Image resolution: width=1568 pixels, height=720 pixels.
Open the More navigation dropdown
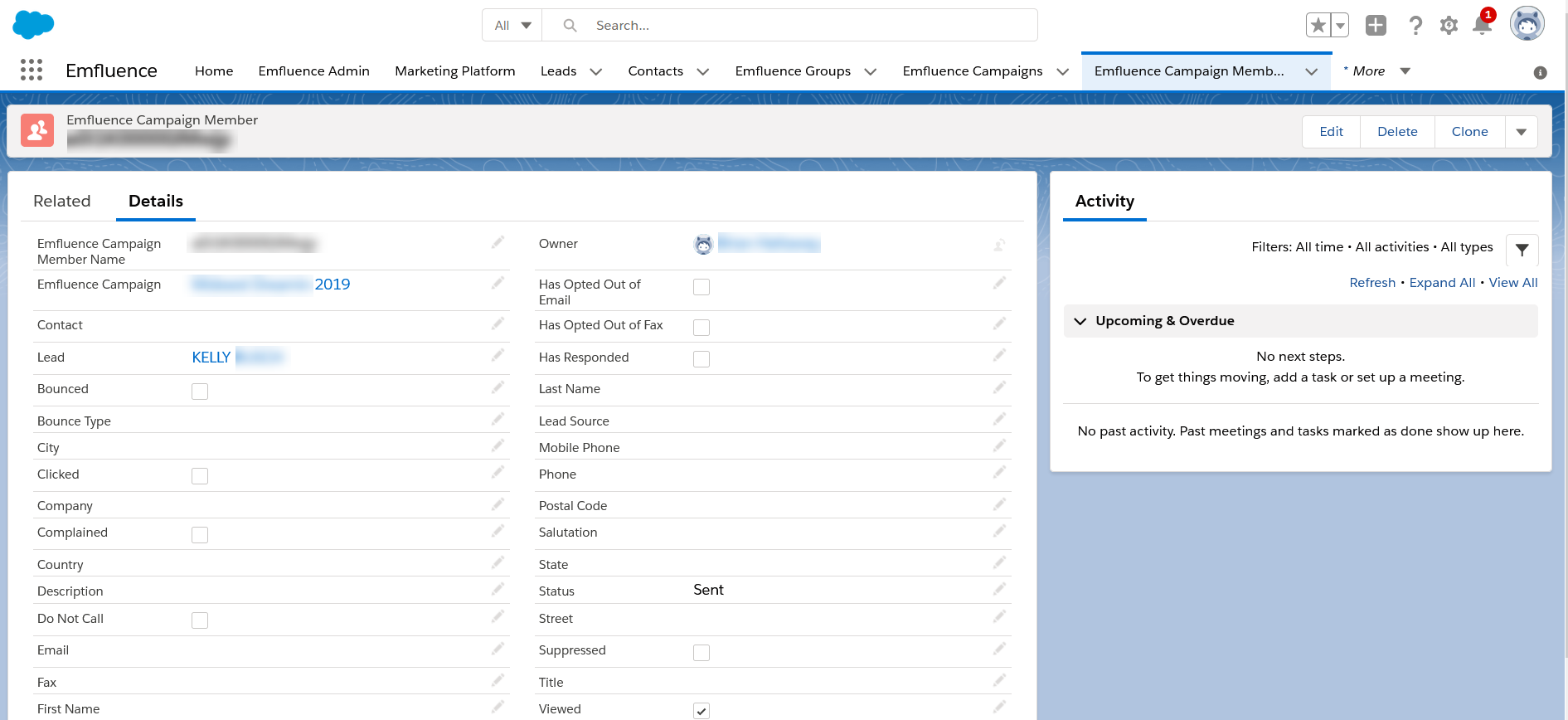(1377, 71)
